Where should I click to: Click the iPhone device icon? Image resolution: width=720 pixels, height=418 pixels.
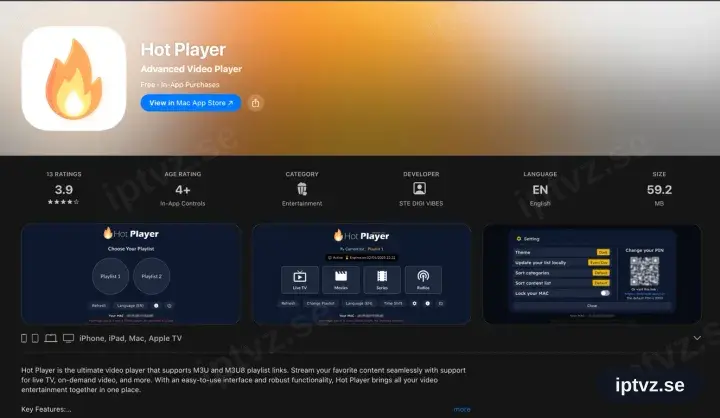pyautogui.click(x=24, y=339)
